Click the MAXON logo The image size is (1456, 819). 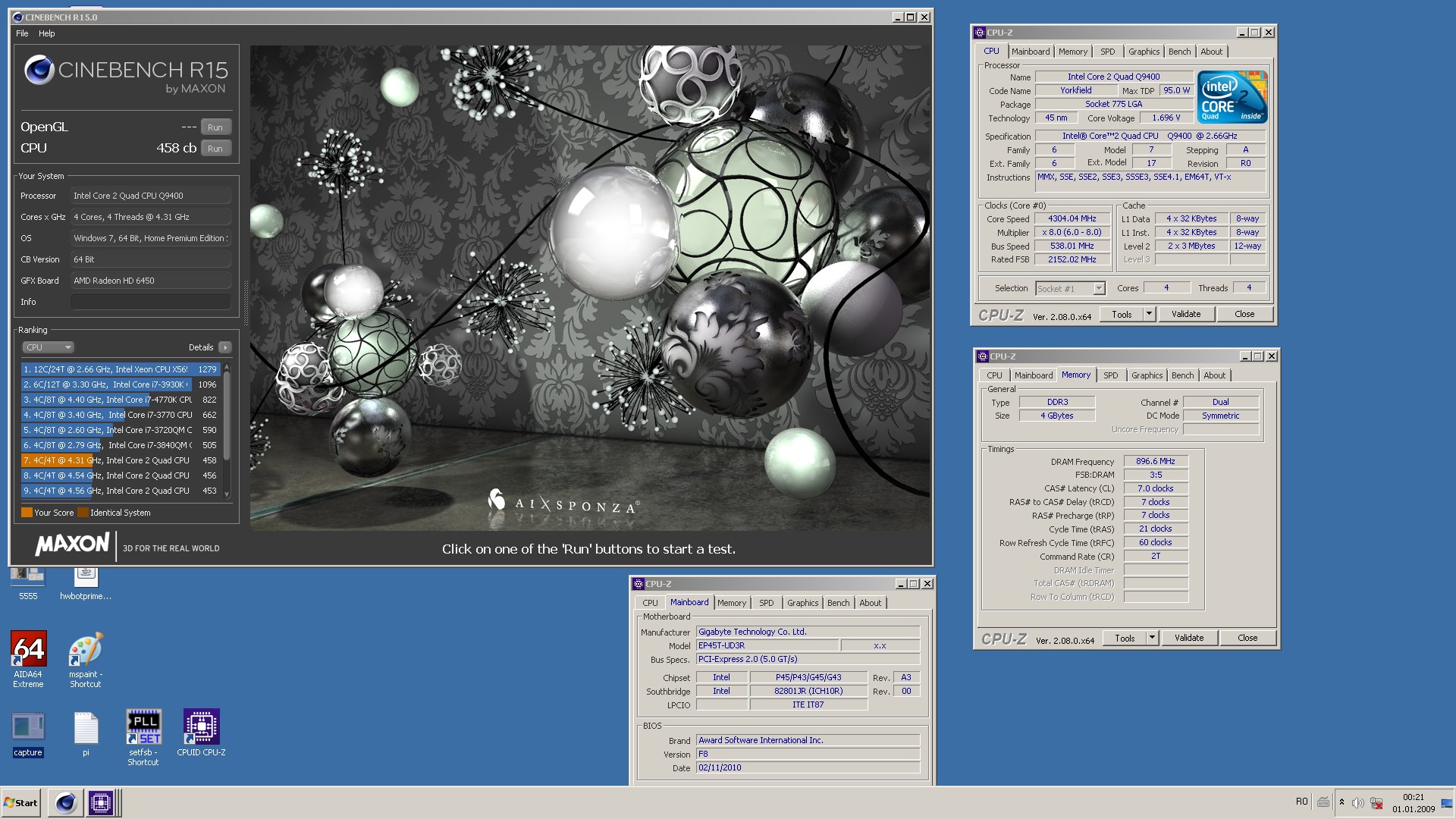click(73, 544)
